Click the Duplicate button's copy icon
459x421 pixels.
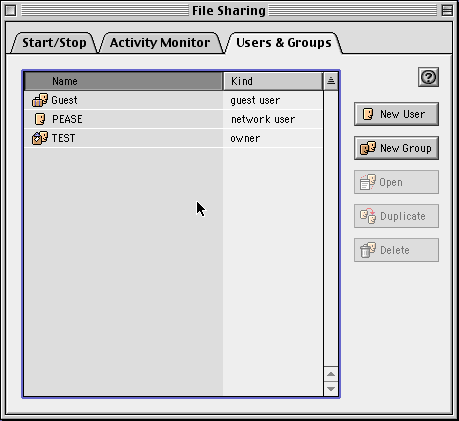[368, 216]
